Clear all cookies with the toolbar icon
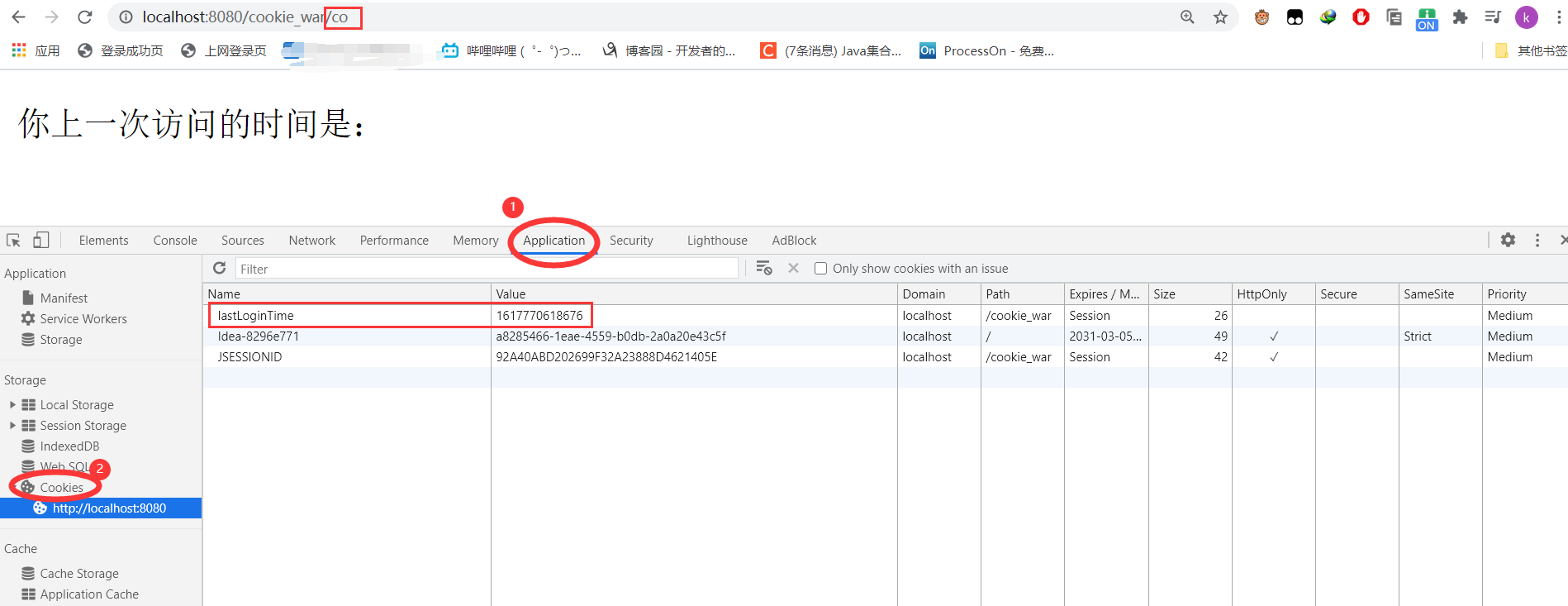Screen dimensions: 1568x606 pyautogui.click(x=764, y=268)
